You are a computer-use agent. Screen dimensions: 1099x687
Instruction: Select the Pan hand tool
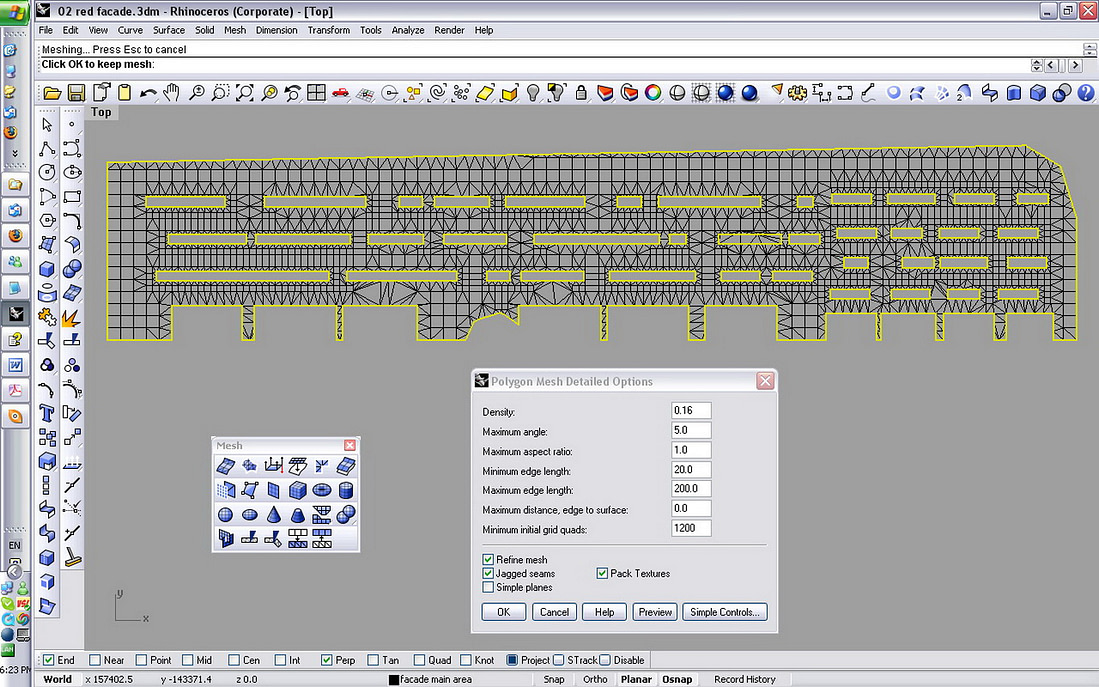(x=171, y=93)
